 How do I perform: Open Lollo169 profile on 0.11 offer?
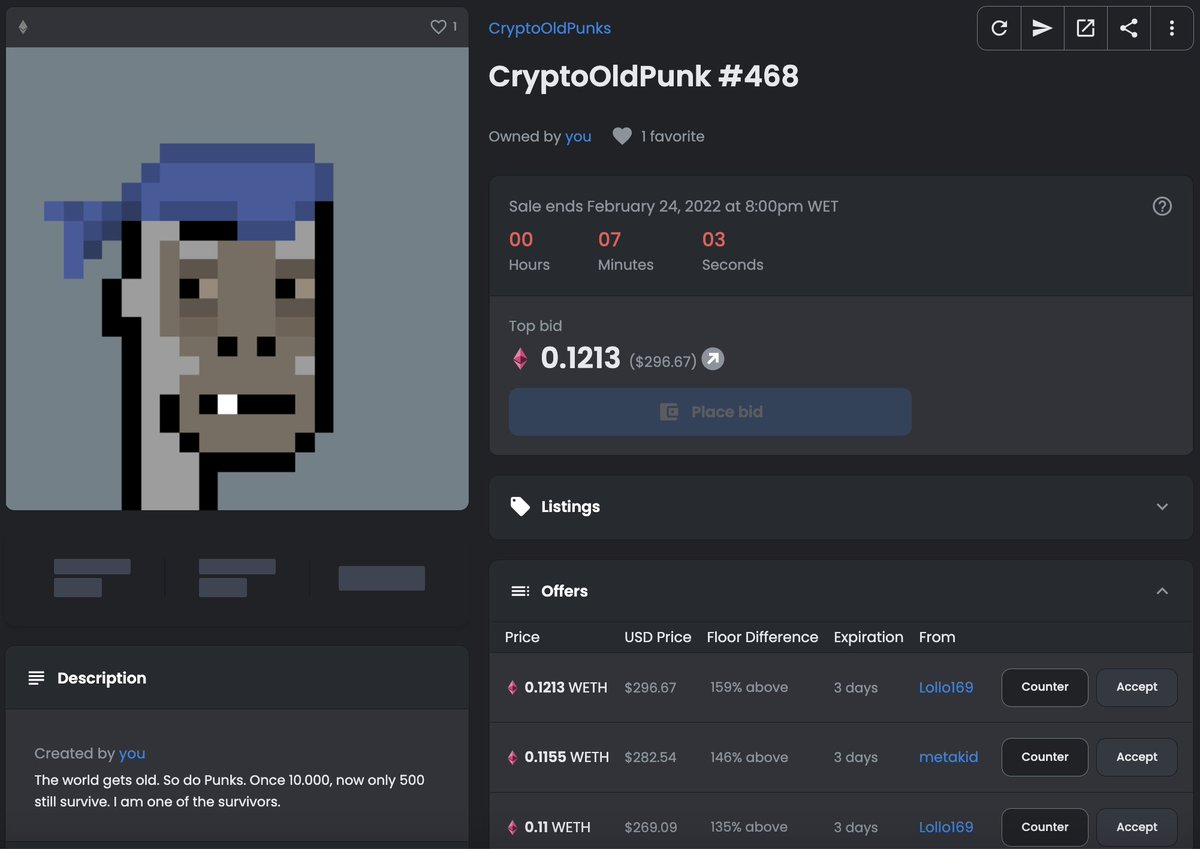tap(946, 827)
